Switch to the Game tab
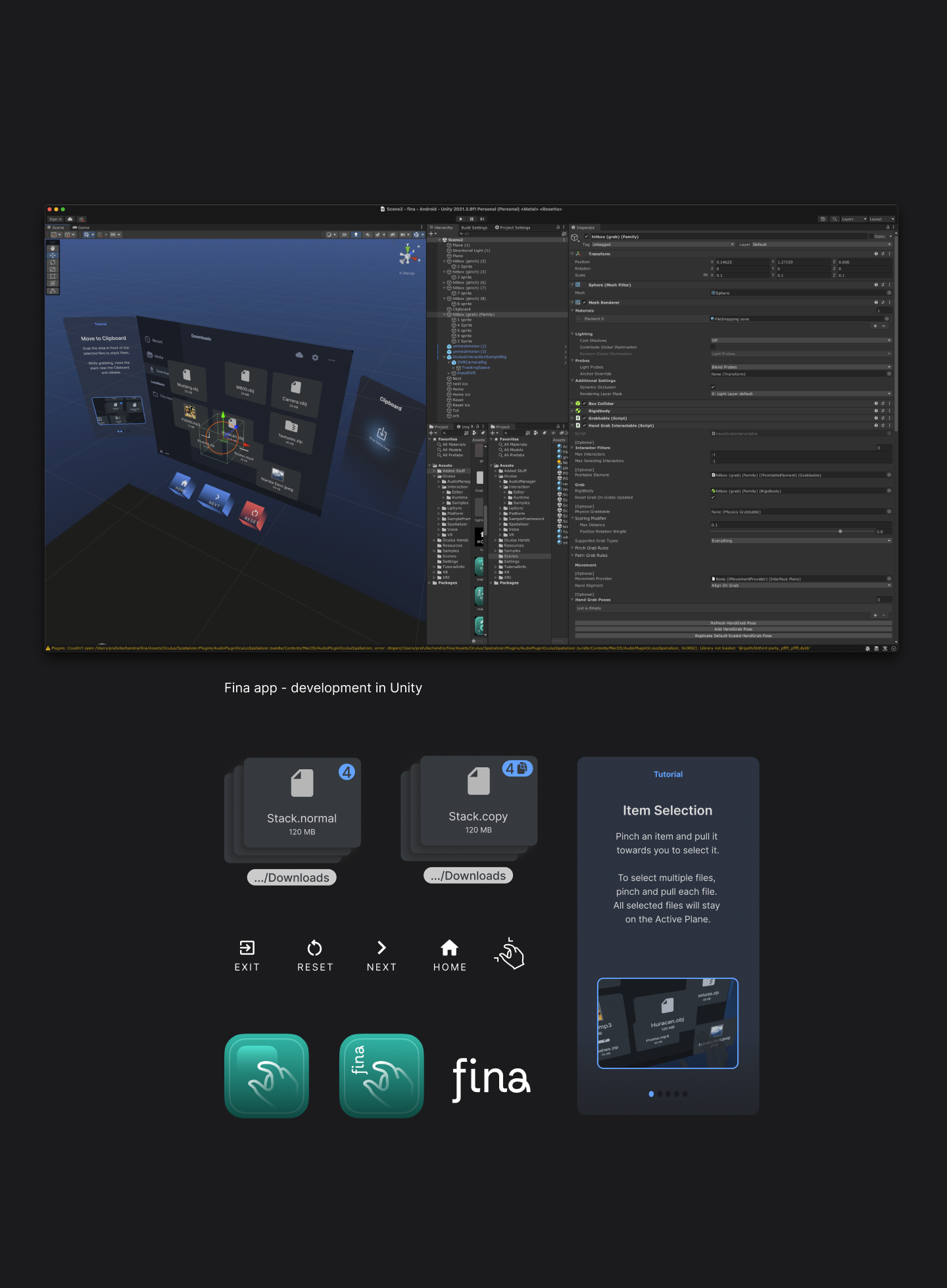947x1288 pixels. pos(81,227)
